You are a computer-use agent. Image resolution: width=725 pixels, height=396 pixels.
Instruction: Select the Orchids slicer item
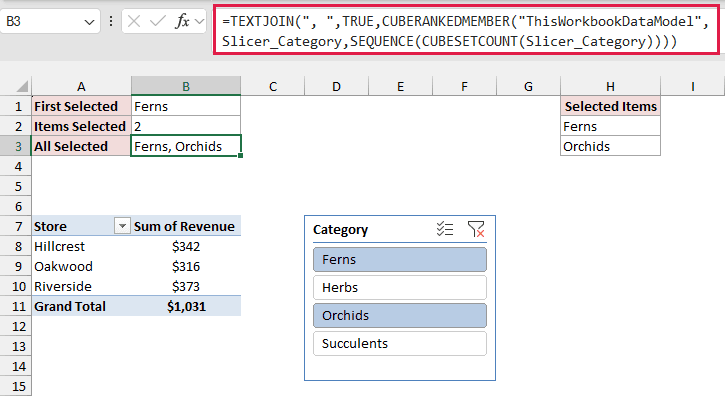[x=400, y=316]
